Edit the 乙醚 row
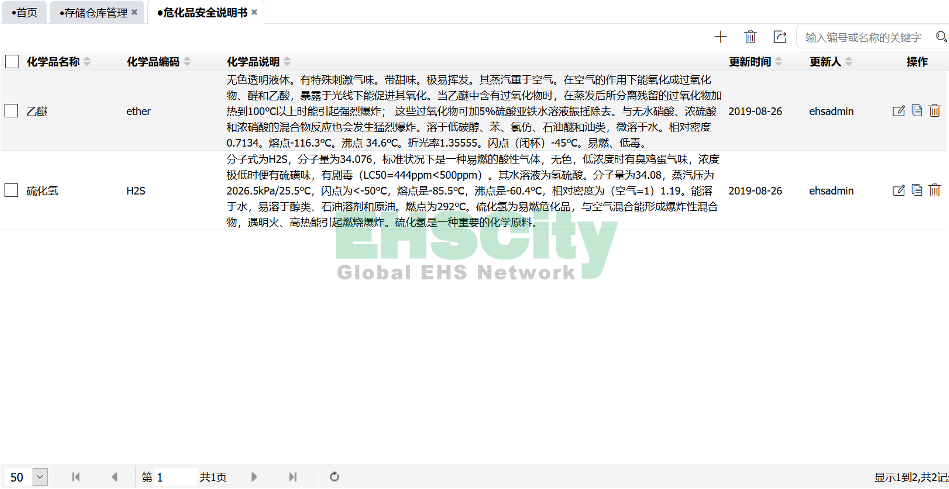The height and width of the screenshot is (489, 949). (x=899, y=110)
